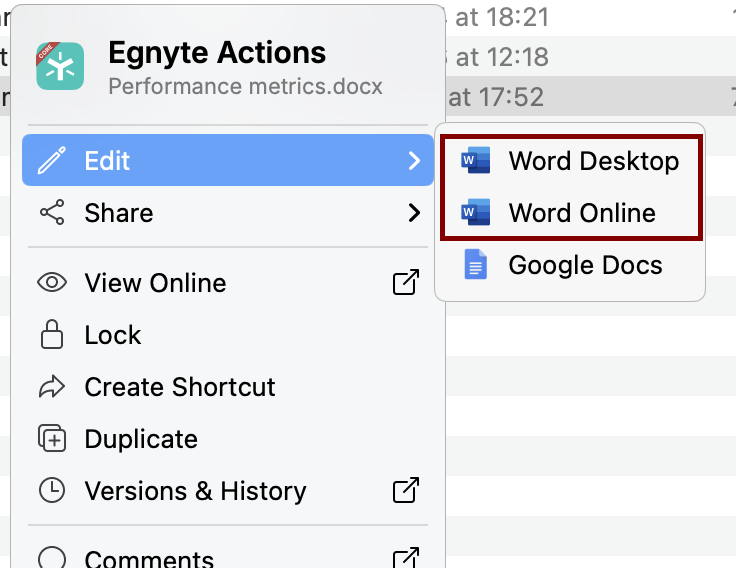Edit the file in Google Docs

pos(571,265)
